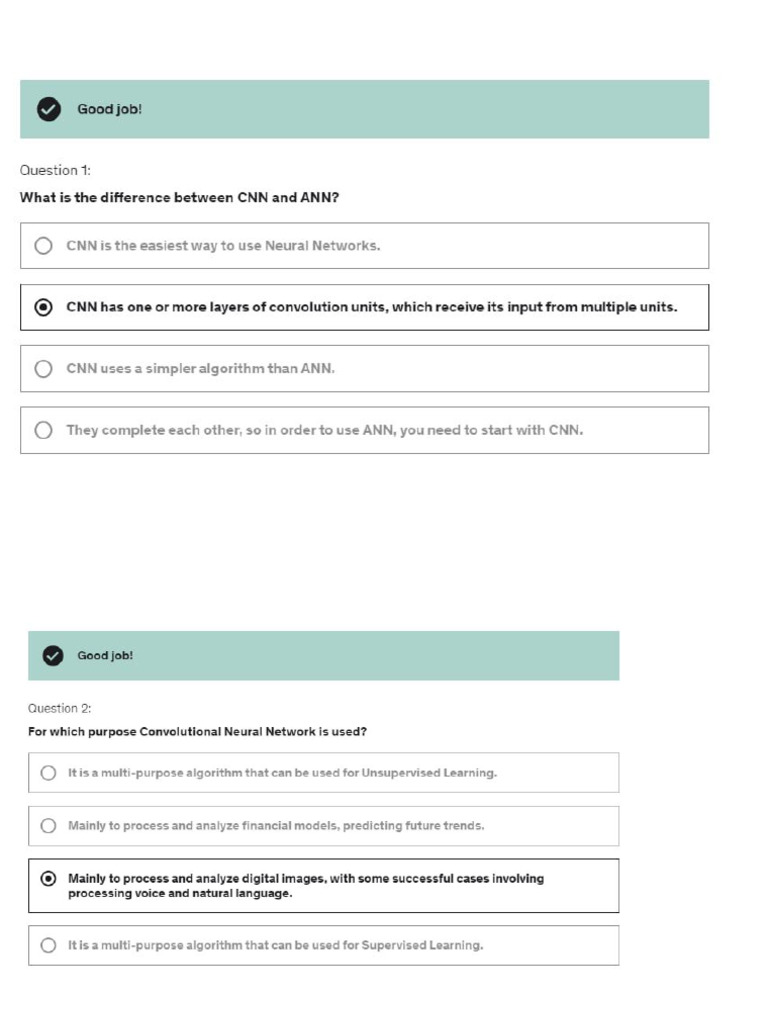Select radio button for 'CNN uses a simpler algorithm'
The image size is (768, 1024).
point(43,369)
